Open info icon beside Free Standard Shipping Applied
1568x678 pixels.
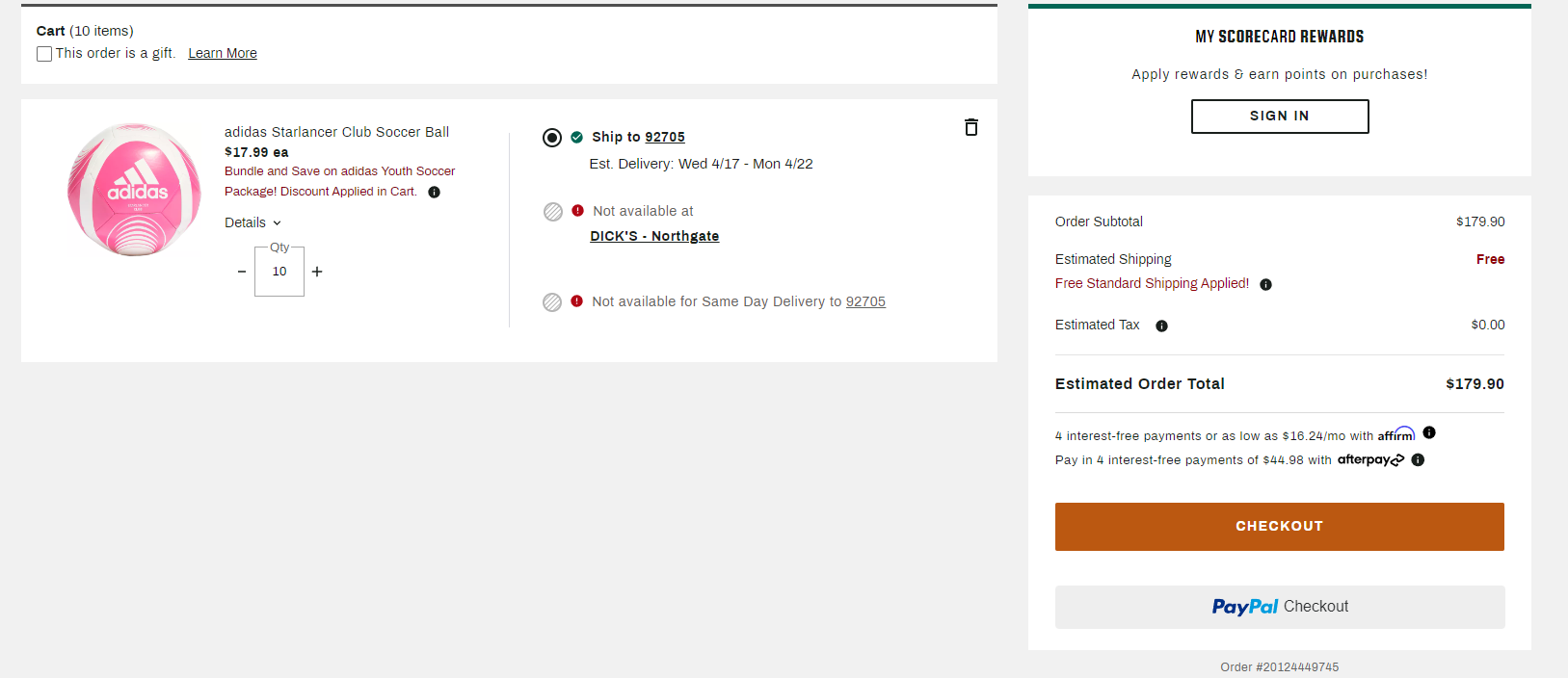[x=1265, y=284]
